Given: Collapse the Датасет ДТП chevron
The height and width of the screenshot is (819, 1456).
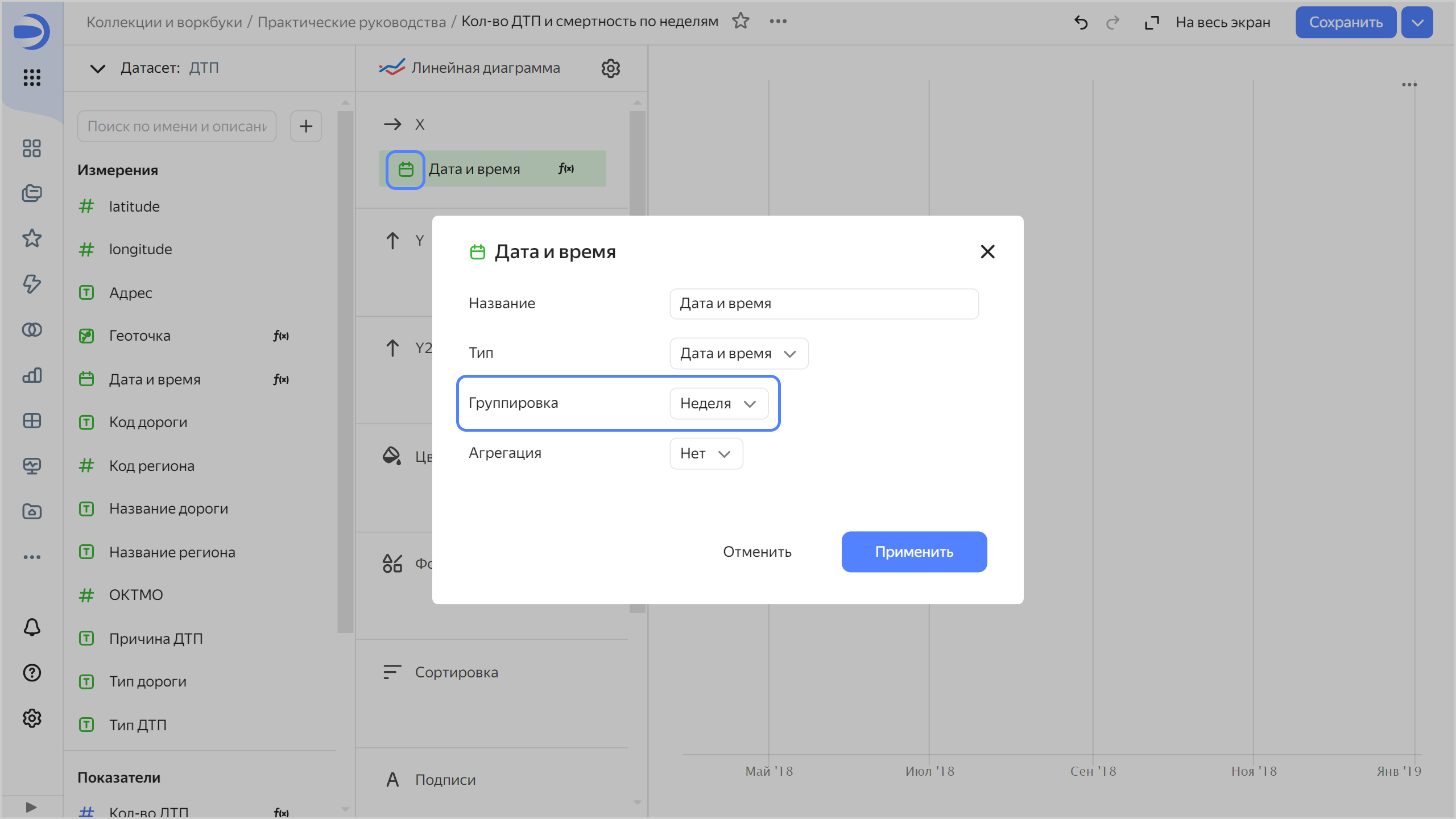Looking at the screenshot, I should (98, 68).
